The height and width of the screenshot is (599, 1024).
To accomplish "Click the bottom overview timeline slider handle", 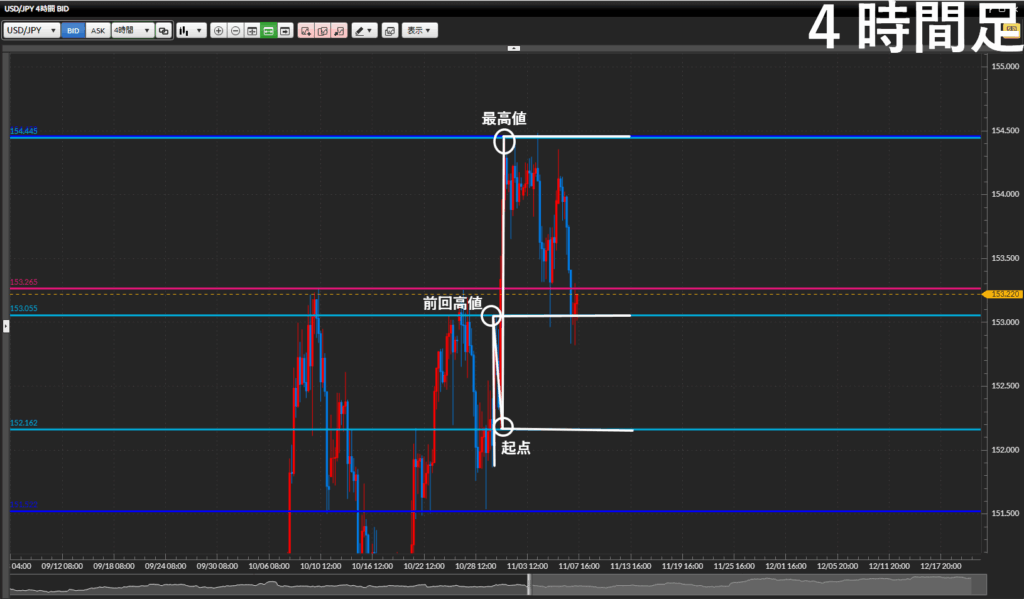I will pyautogui.click(x=527, y=585).
